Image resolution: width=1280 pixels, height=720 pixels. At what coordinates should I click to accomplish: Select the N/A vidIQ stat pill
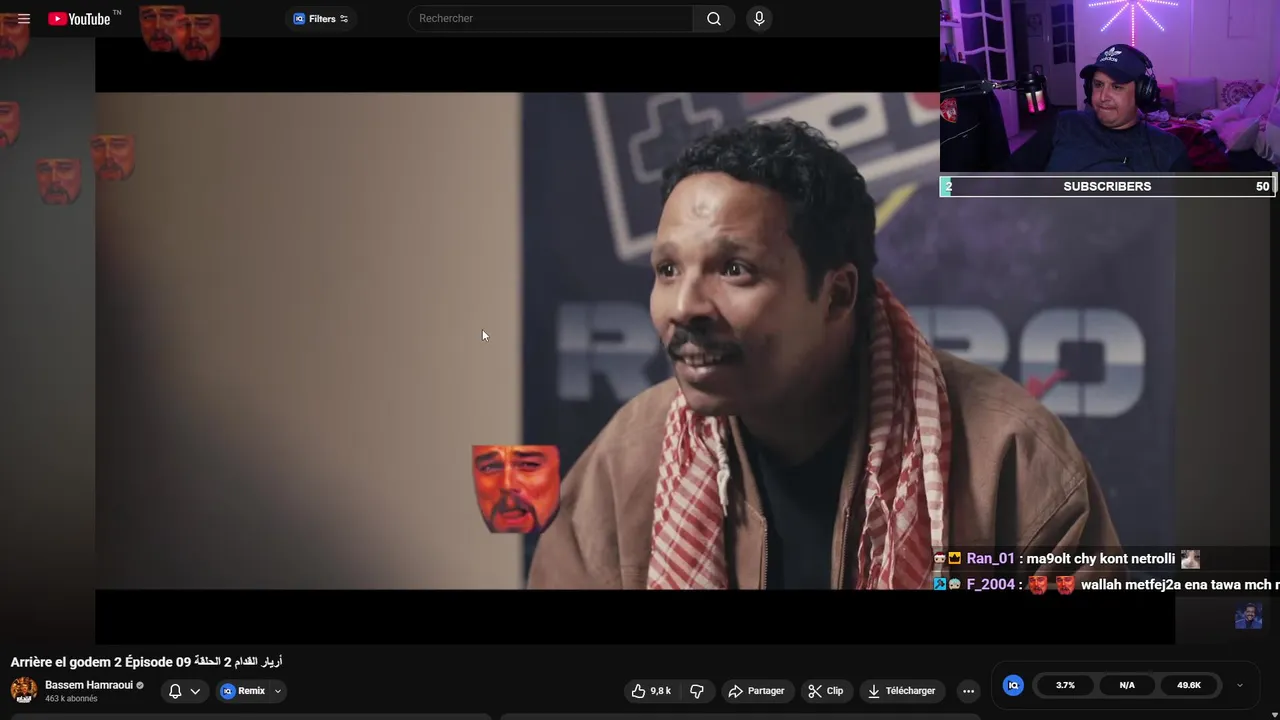1127,685
